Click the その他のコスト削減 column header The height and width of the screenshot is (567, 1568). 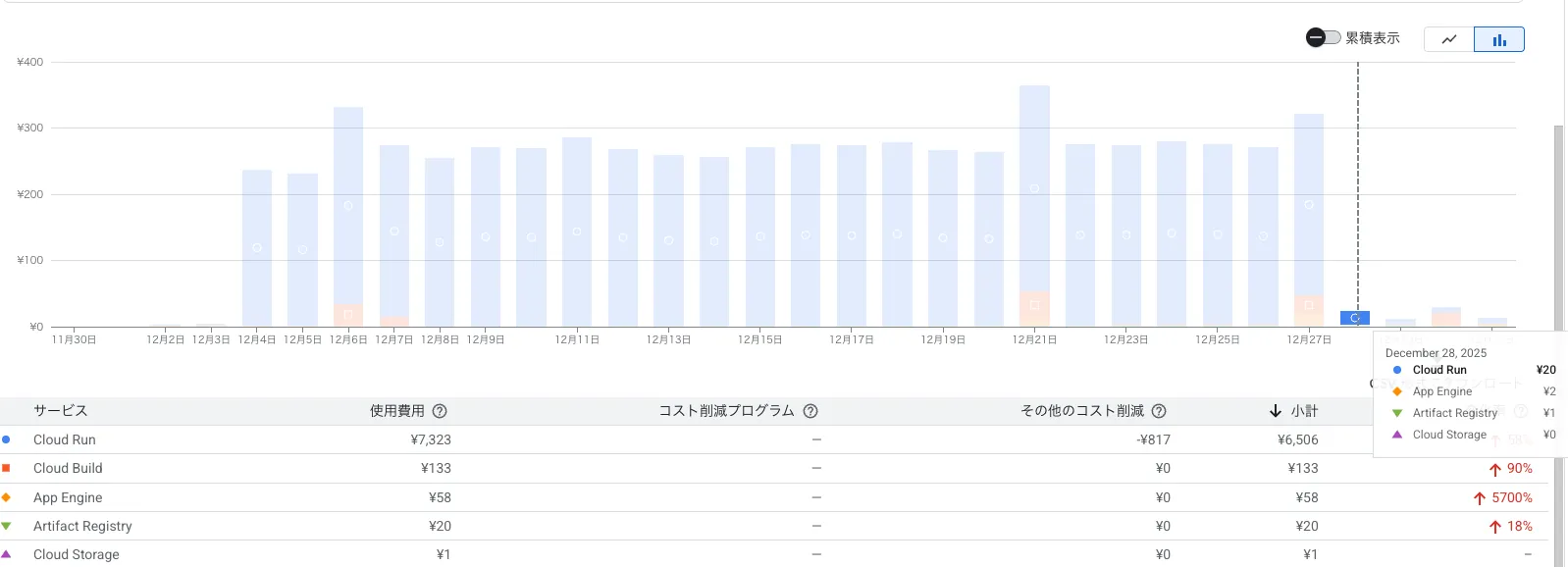coord(1082,411)
